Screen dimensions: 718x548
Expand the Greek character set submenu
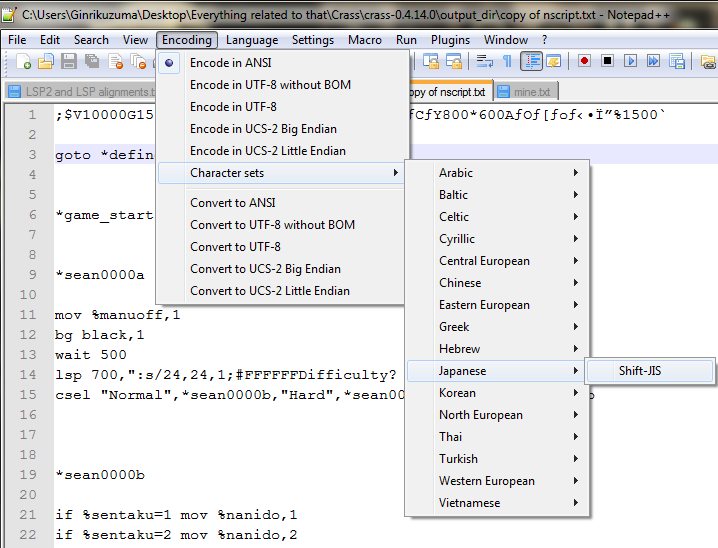tap(497, 326)
